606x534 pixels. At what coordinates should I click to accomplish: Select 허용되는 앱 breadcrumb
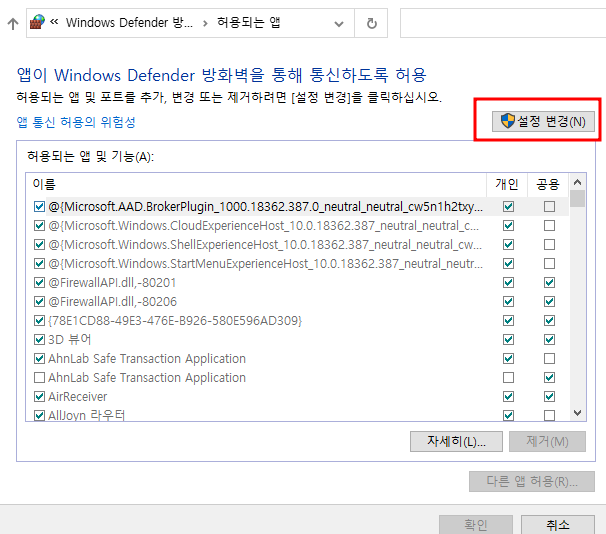coord(249,22)
